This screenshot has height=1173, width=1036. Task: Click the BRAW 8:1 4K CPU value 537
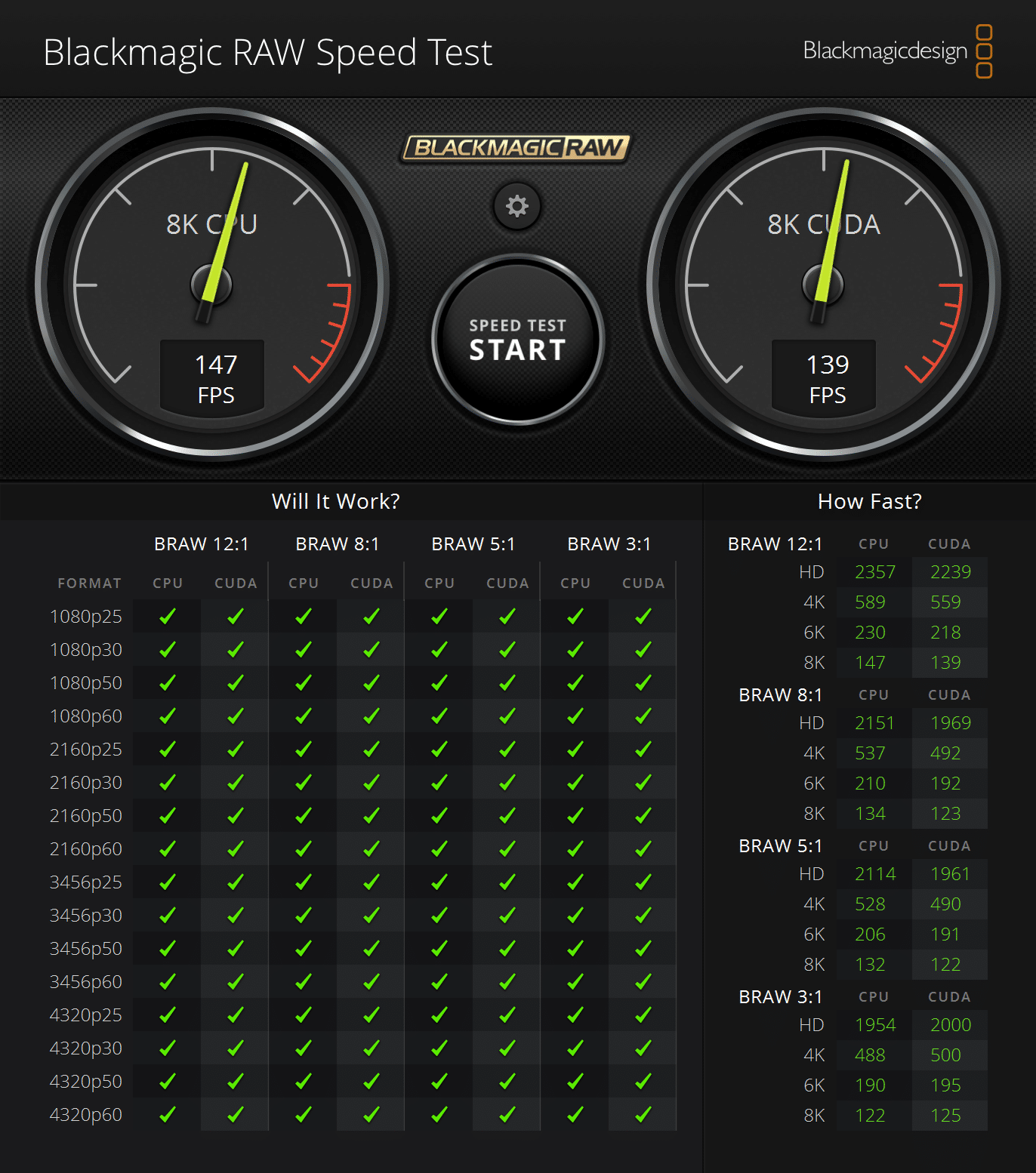click(x=870, y=753)
